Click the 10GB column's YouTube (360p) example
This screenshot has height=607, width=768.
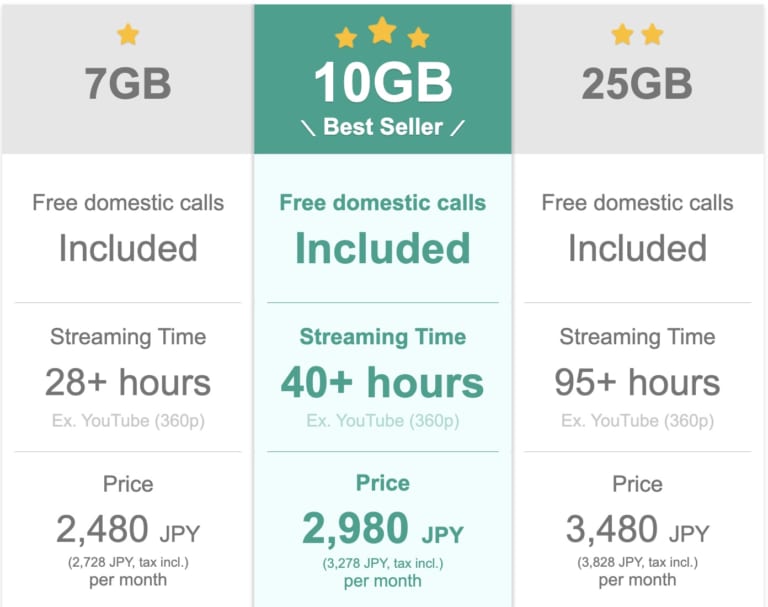pyautogui.click(x=382, y=421)
